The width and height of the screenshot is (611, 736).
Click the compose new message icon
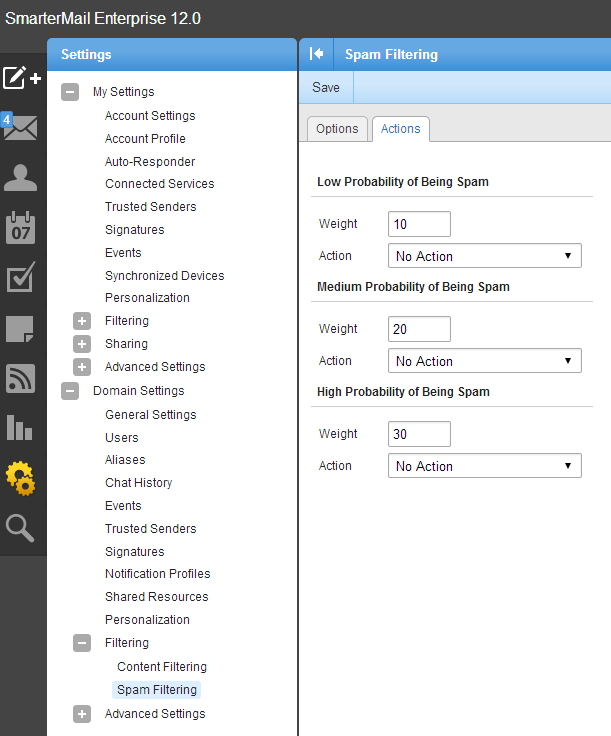22,78
